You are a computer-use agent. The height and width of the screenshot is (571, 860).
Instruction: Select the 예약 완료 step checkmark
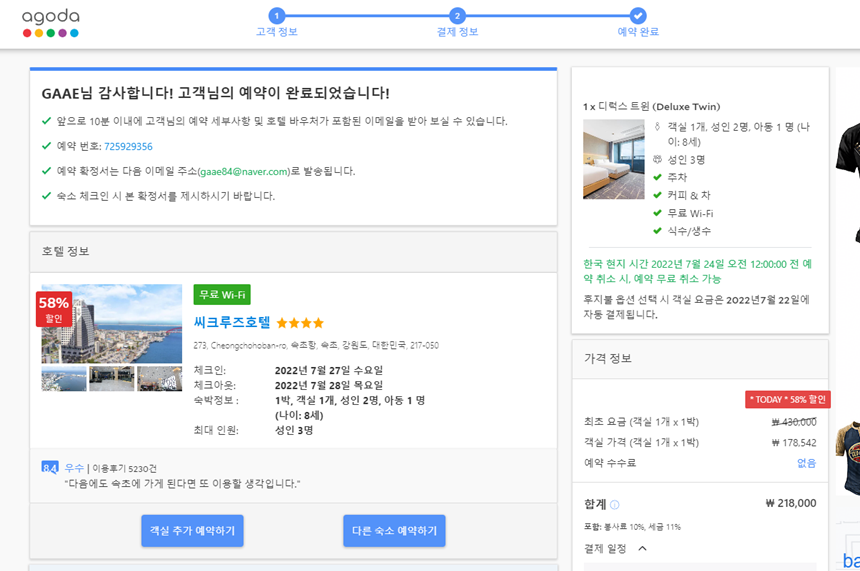coord(638,16)
